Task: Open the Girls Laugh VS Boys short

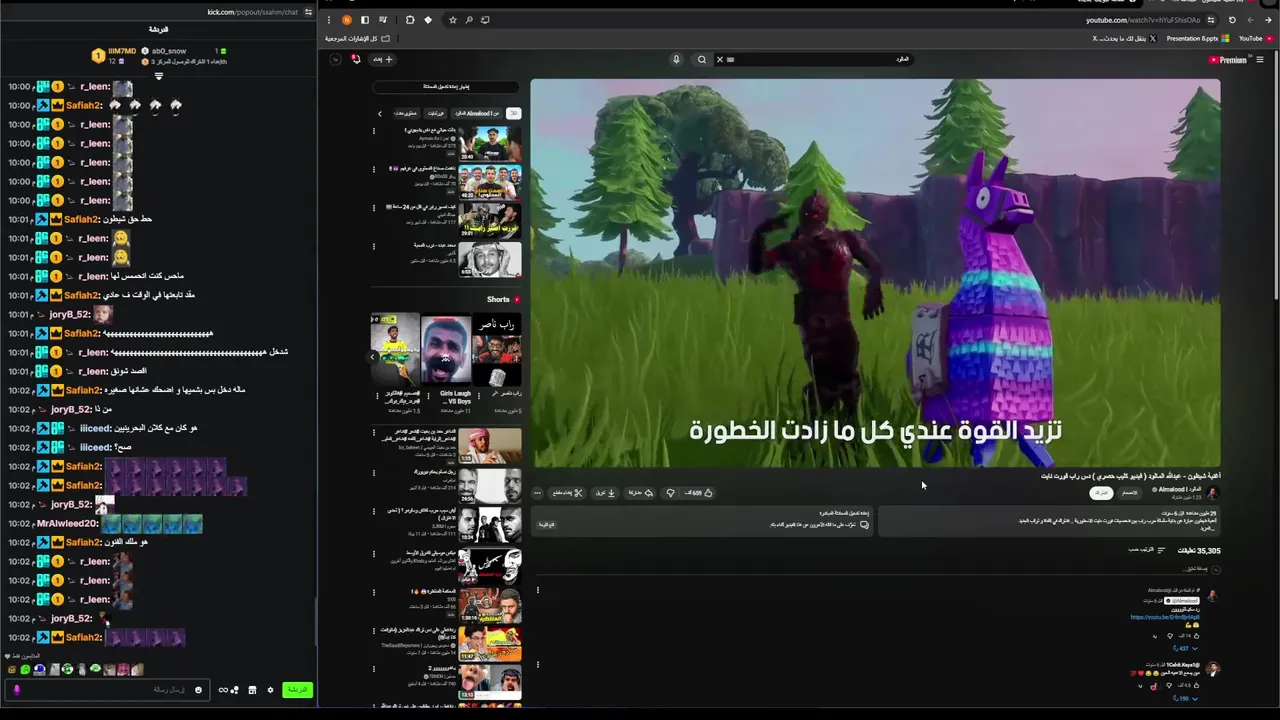Action: tap(446, 351)
